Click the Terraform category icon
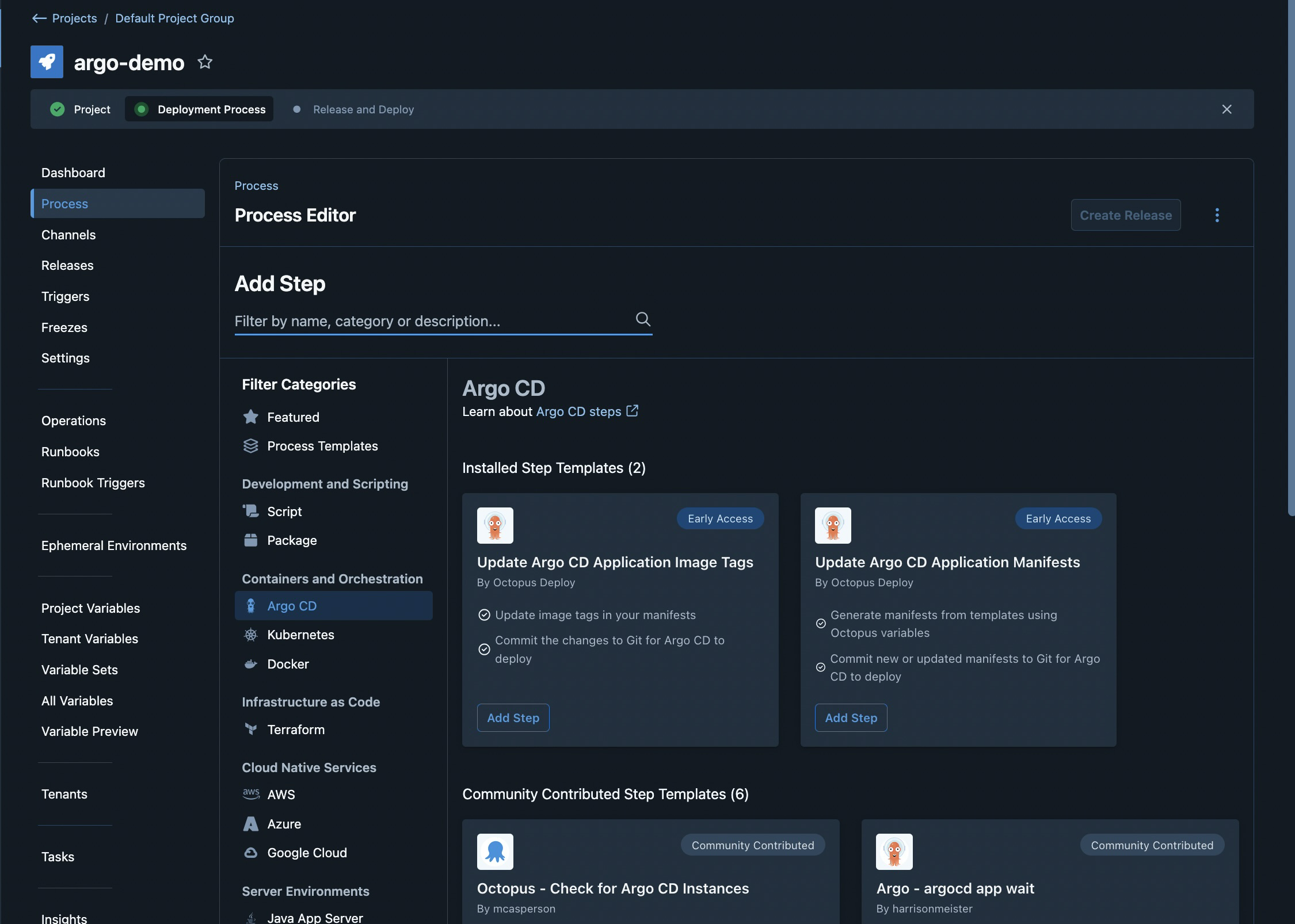 click(x=250, y=730)
